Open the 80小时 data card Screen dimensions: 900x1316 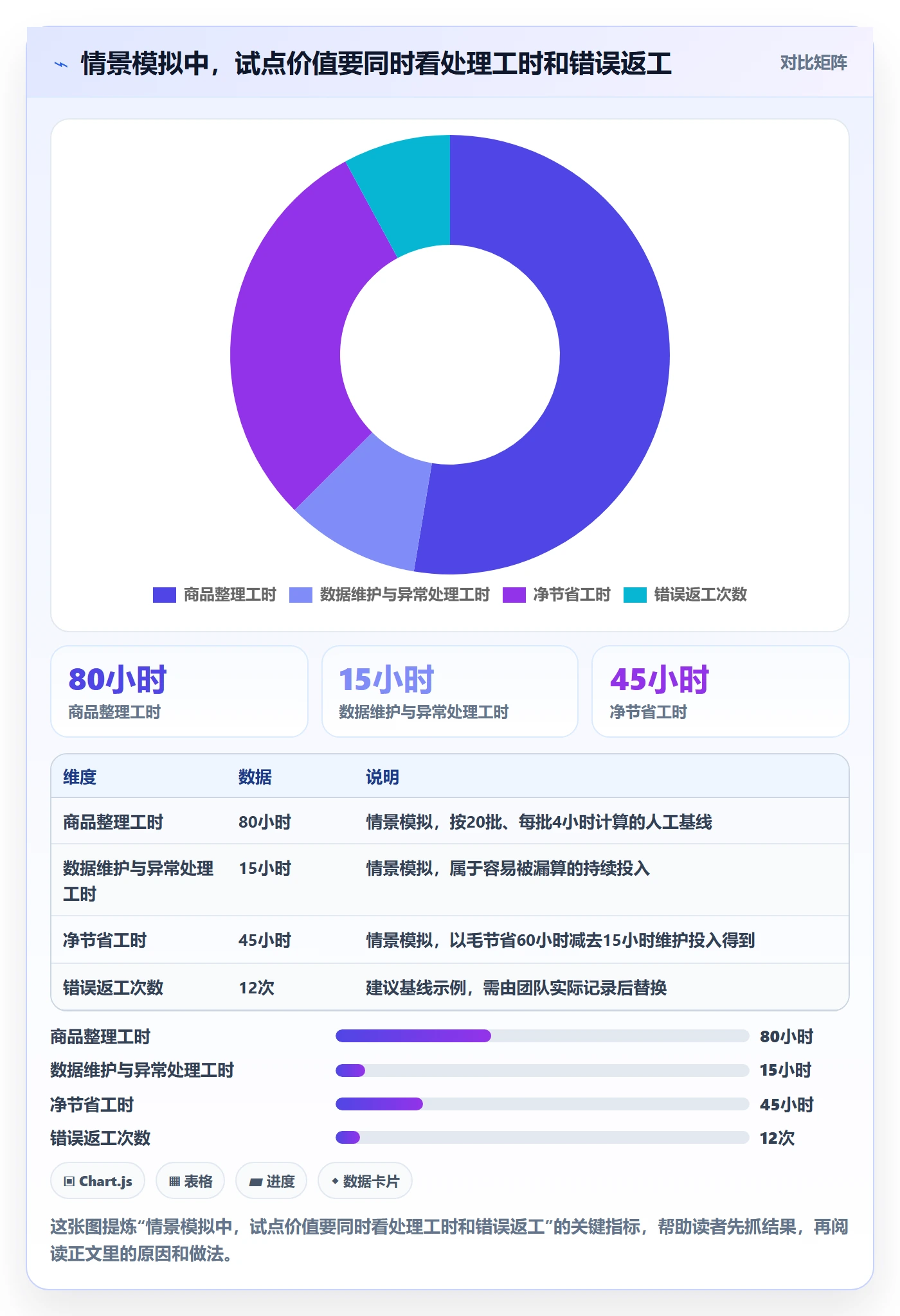click(179, 691)
